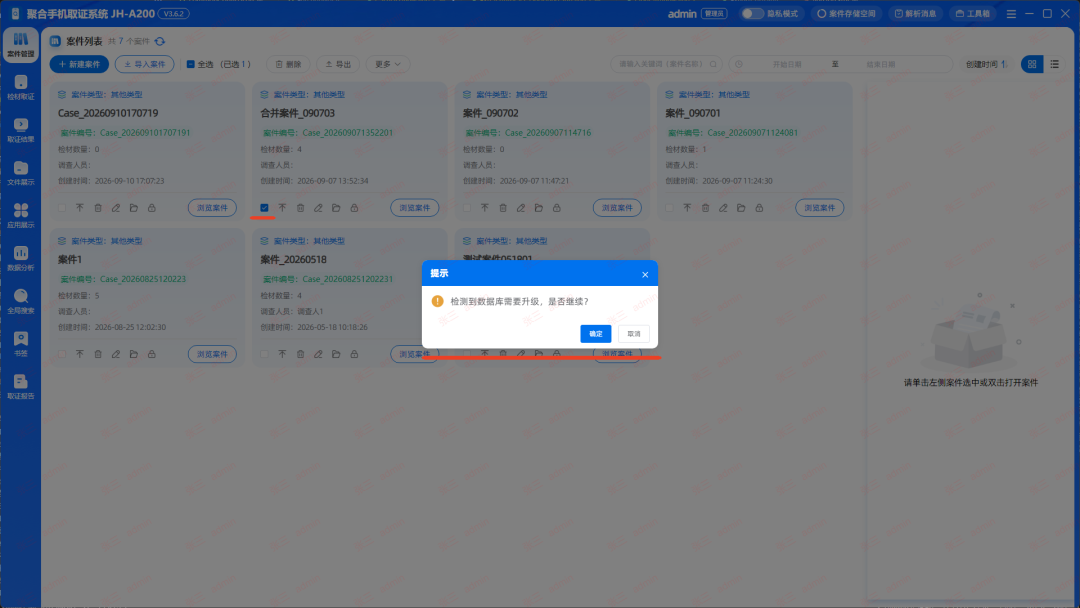Click the trash icon on 合并案件_090703 card

[x=300, y=208]
